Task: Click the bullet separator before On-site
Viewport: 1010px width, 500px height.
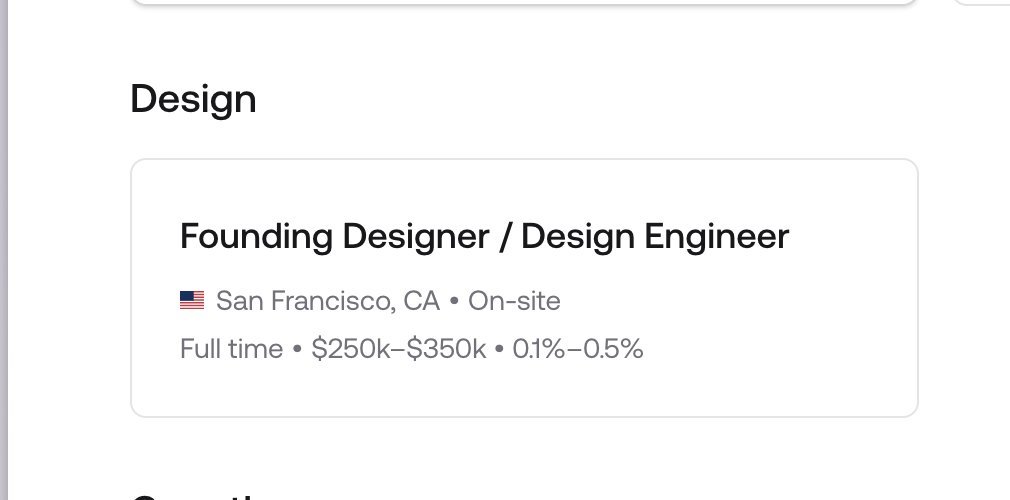Action: pyautogui.click(x=454, y=302)
